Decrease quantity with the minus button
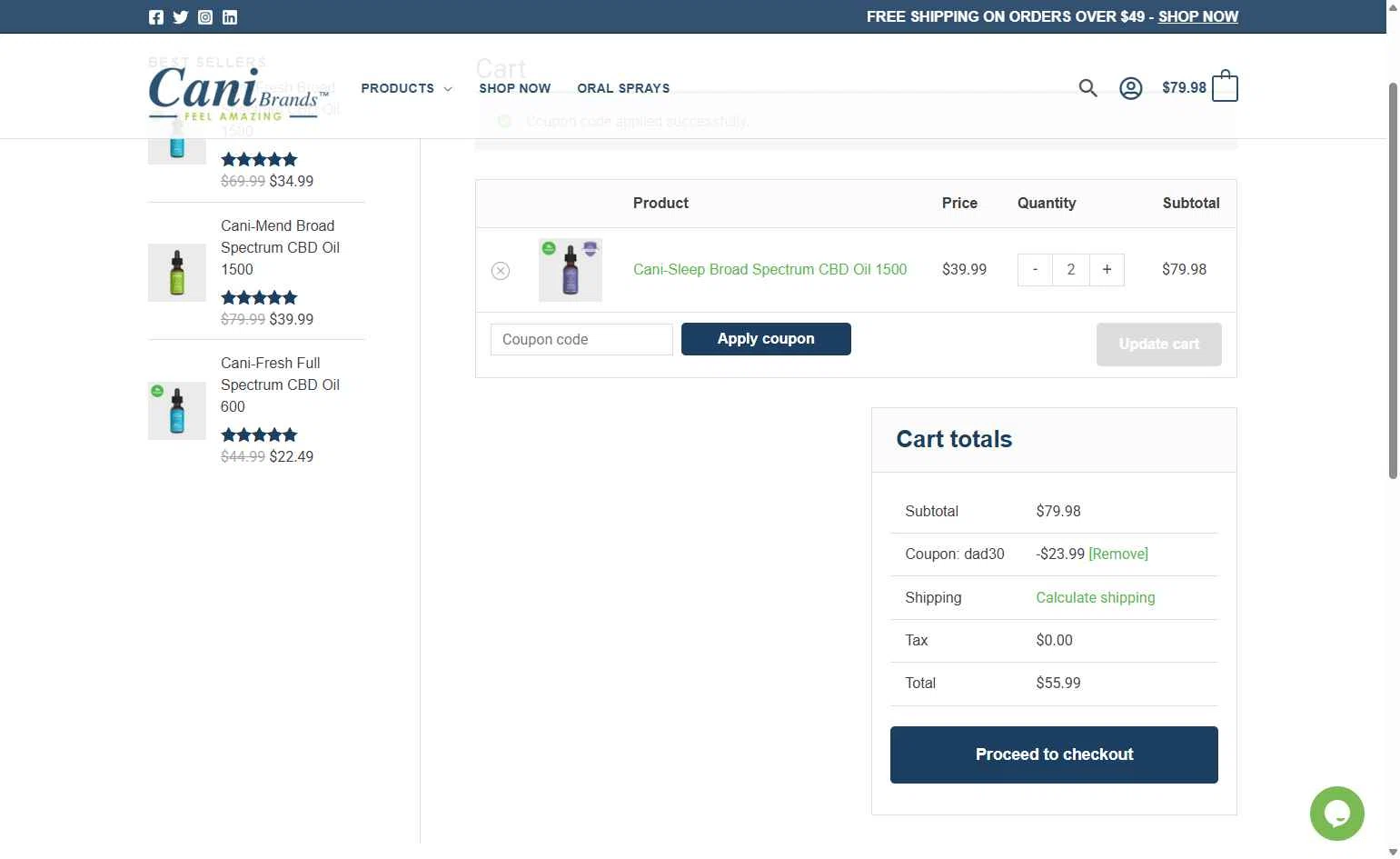 (x=1035, y=270)
